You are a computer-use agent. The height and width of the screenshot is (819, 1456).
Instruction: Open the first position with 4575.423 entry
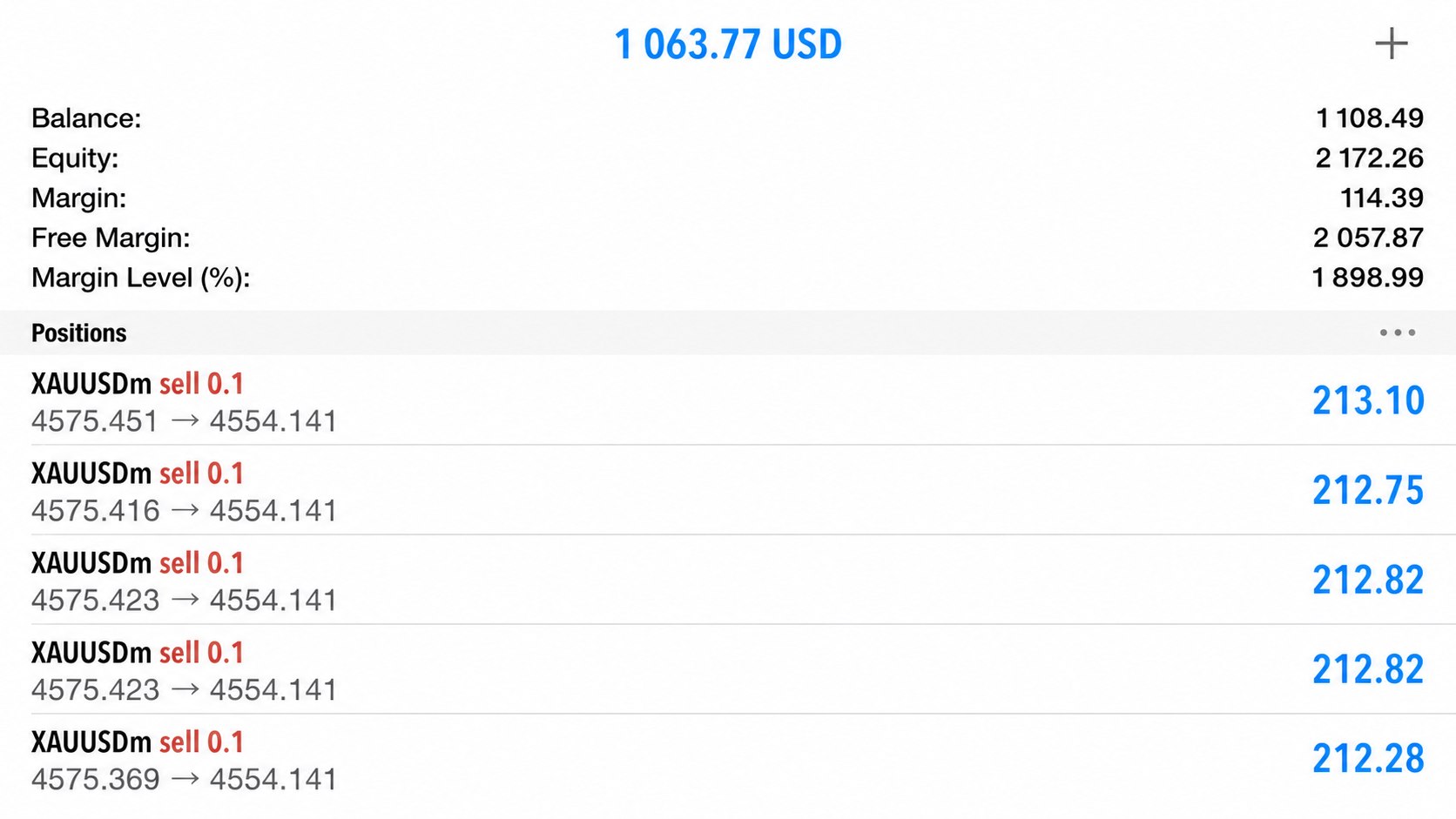728,580
